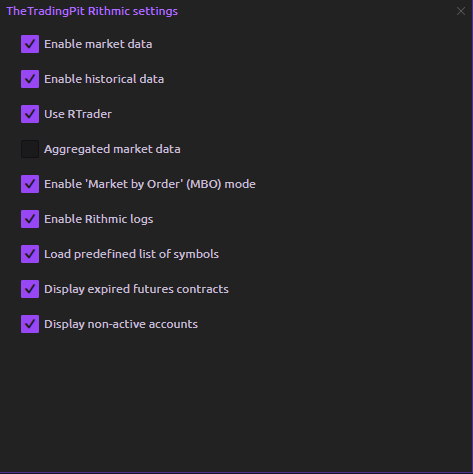473x474 pixels.
Task: Untick the Load predefined list of symbols checkbox
Action: point(30,254)
